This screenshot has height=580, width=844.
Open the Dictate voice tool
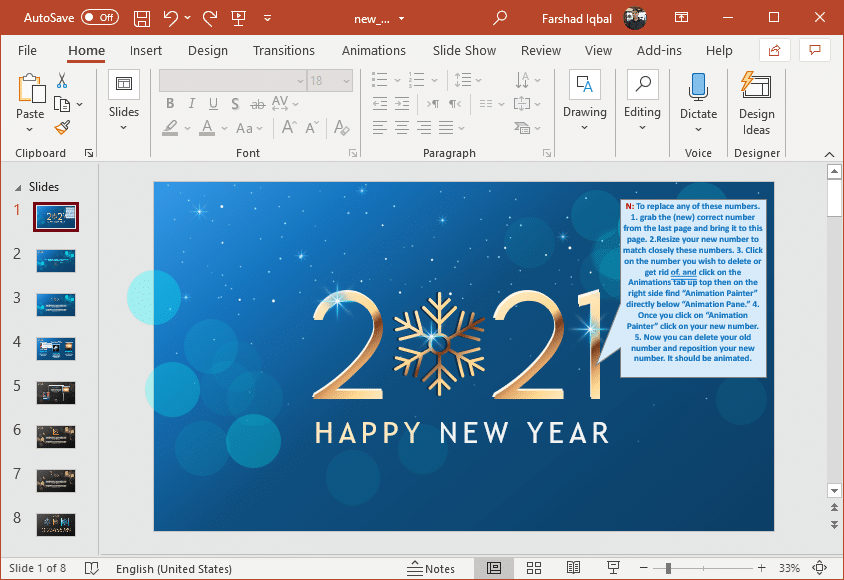pos(698,95)
